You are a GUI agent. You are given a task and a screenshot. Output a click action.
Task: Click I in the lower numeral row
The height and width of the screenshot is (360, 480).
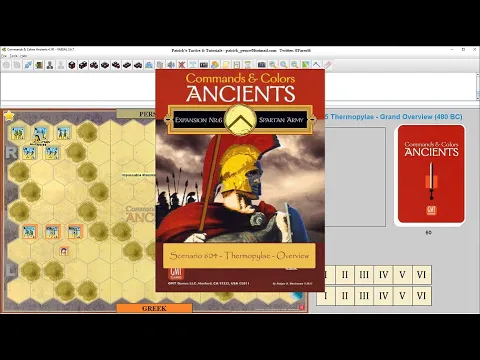326,296
